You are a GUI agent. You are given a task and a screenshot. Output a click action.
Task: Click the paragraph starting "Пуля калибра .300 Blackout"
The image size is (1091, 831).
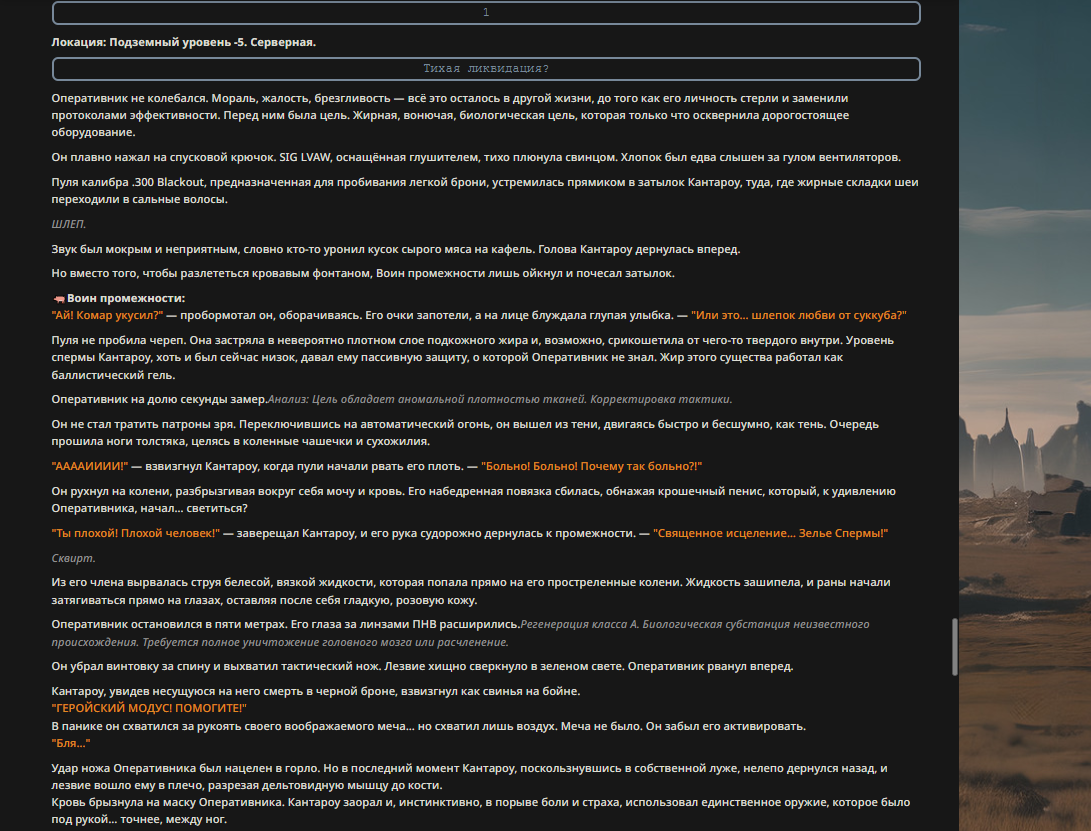485,191
